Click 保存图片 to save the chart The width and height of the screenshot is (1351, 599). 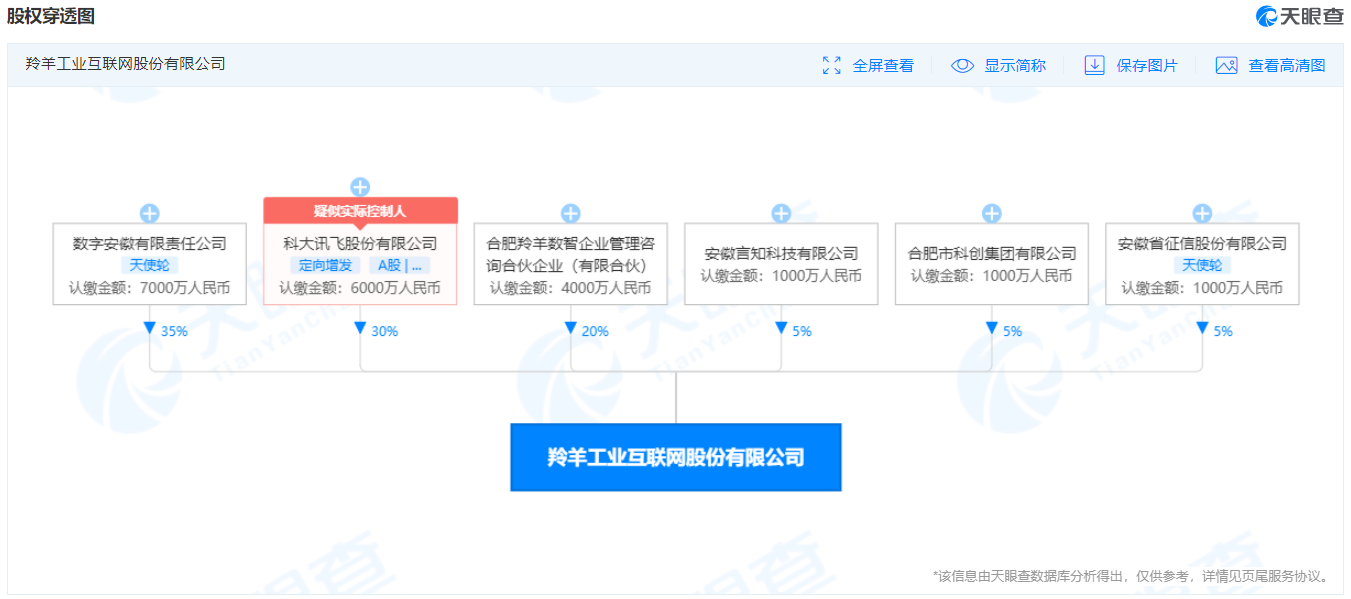point(1147,65)
